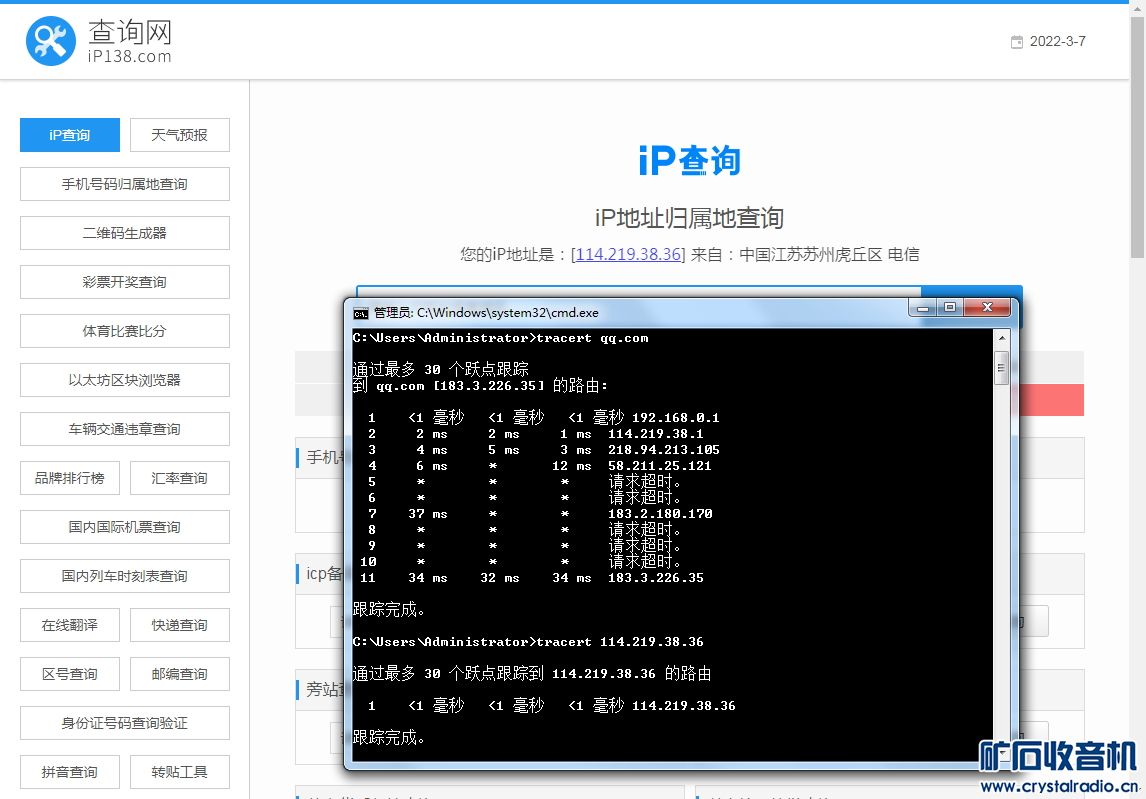1146x799 pixels.
Task: Open 车辆交通违章查询
Action: point(125,429)
